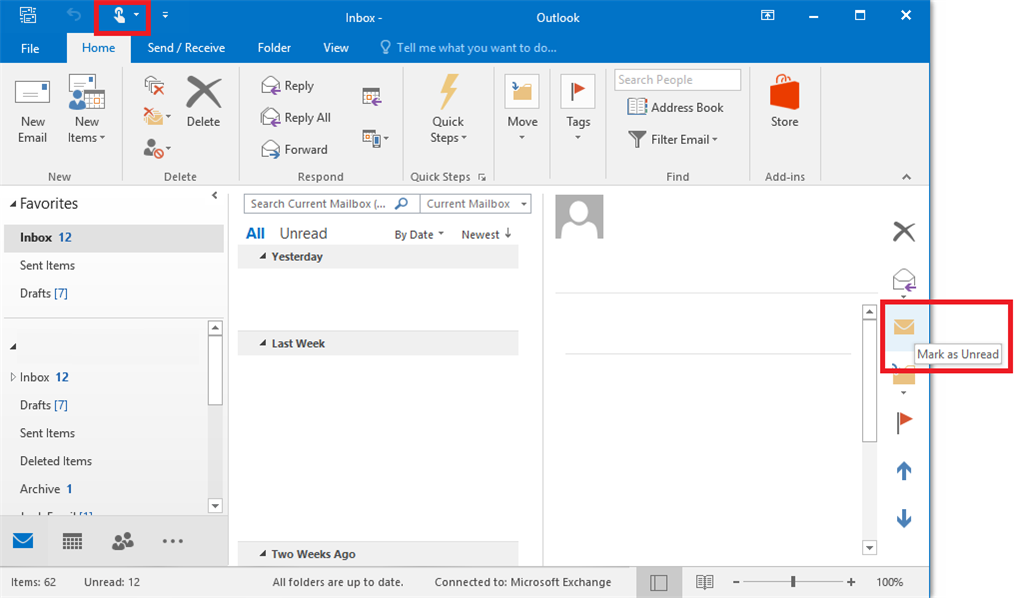Screen dimensions: 1024x598
Task: Select Inbox under Favorites
Action: pos(114,238)
